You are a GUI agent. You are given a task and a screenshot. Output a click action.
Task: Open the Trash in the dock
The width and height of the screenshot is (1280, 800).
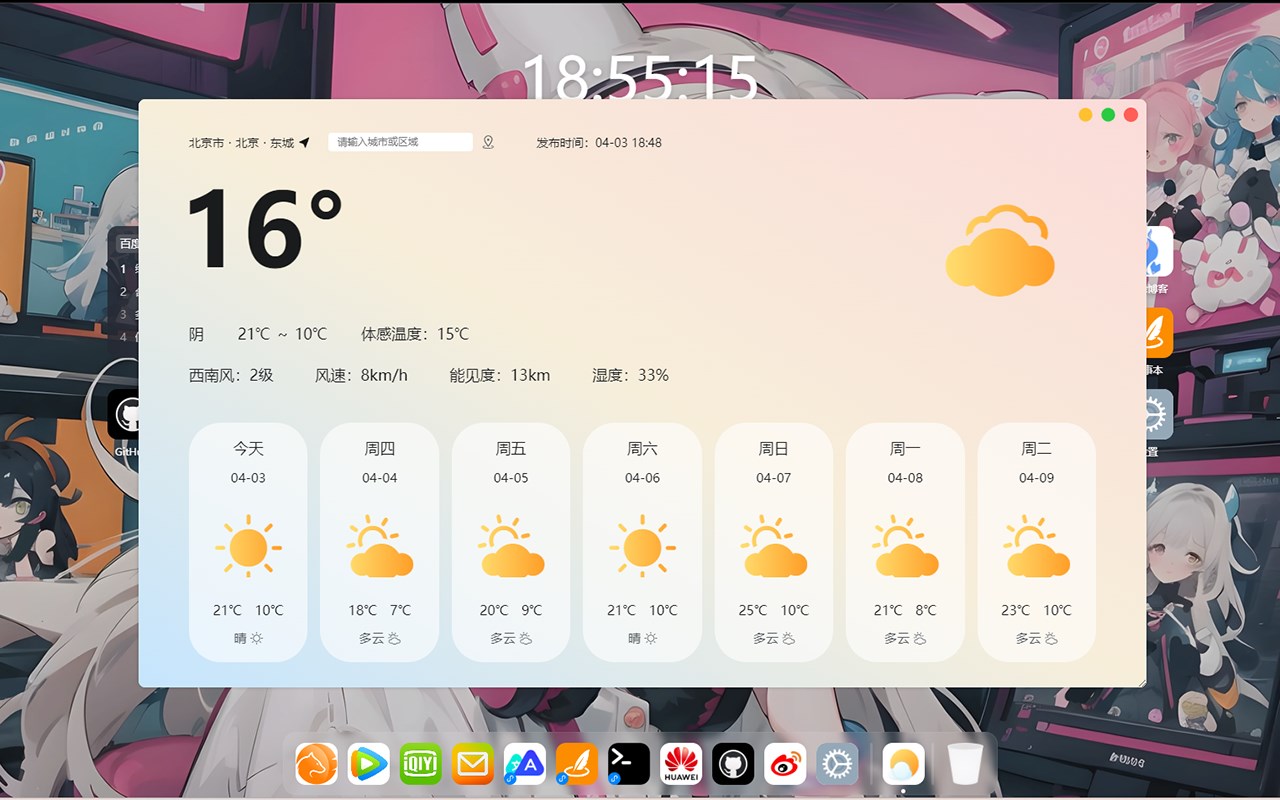966,764
